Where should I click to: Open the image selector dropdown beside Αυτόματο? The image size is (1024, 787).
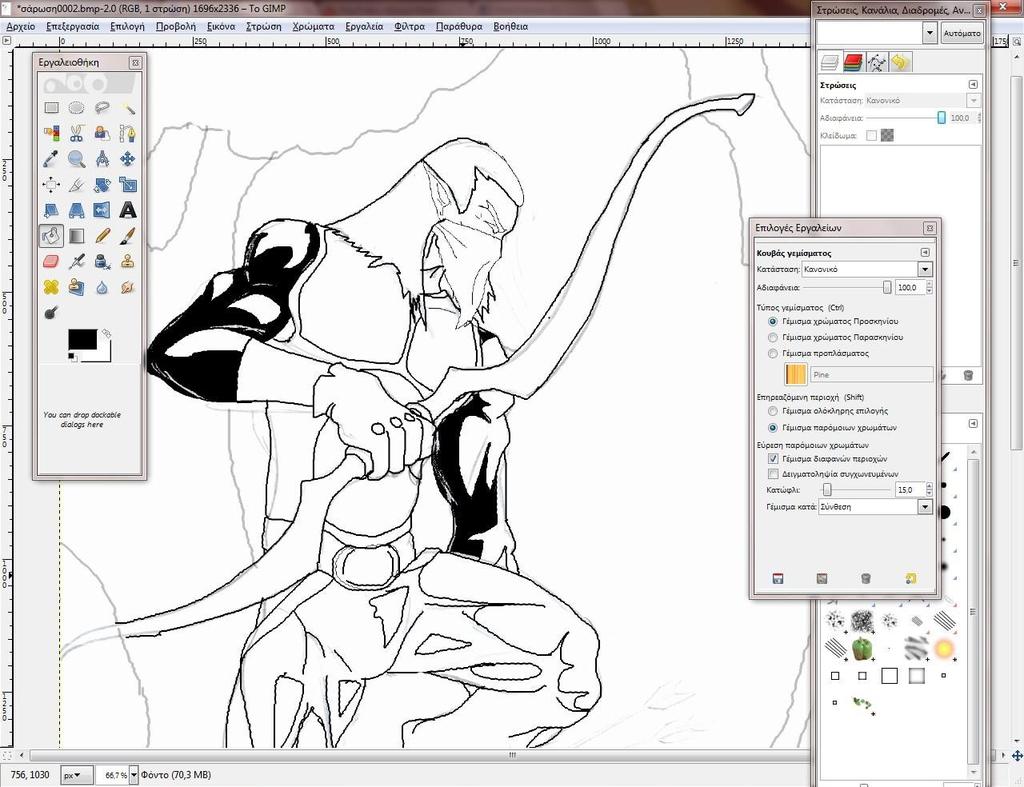click(930, 33)
